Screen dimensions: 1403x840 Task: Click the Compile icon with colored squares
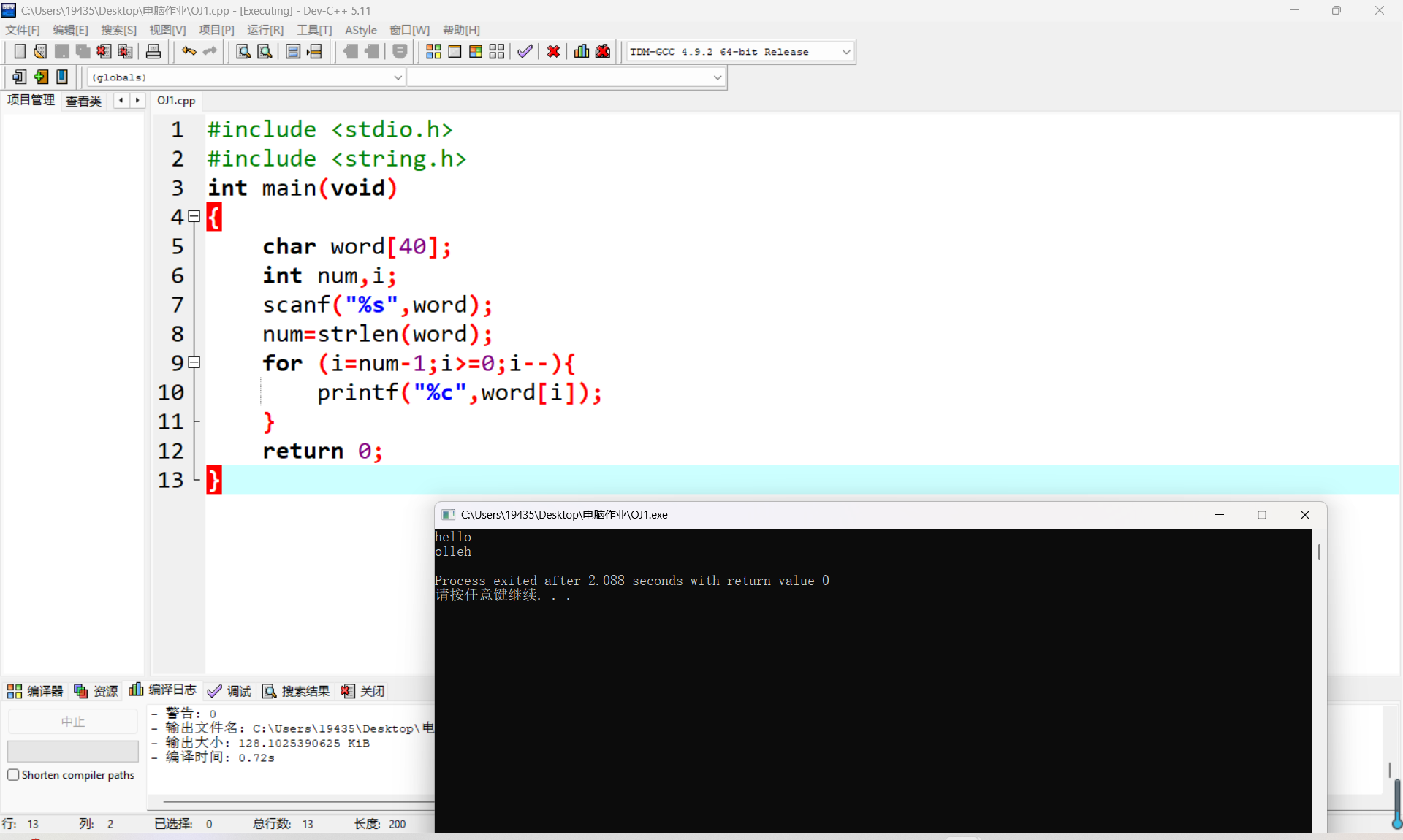(433, 51)
